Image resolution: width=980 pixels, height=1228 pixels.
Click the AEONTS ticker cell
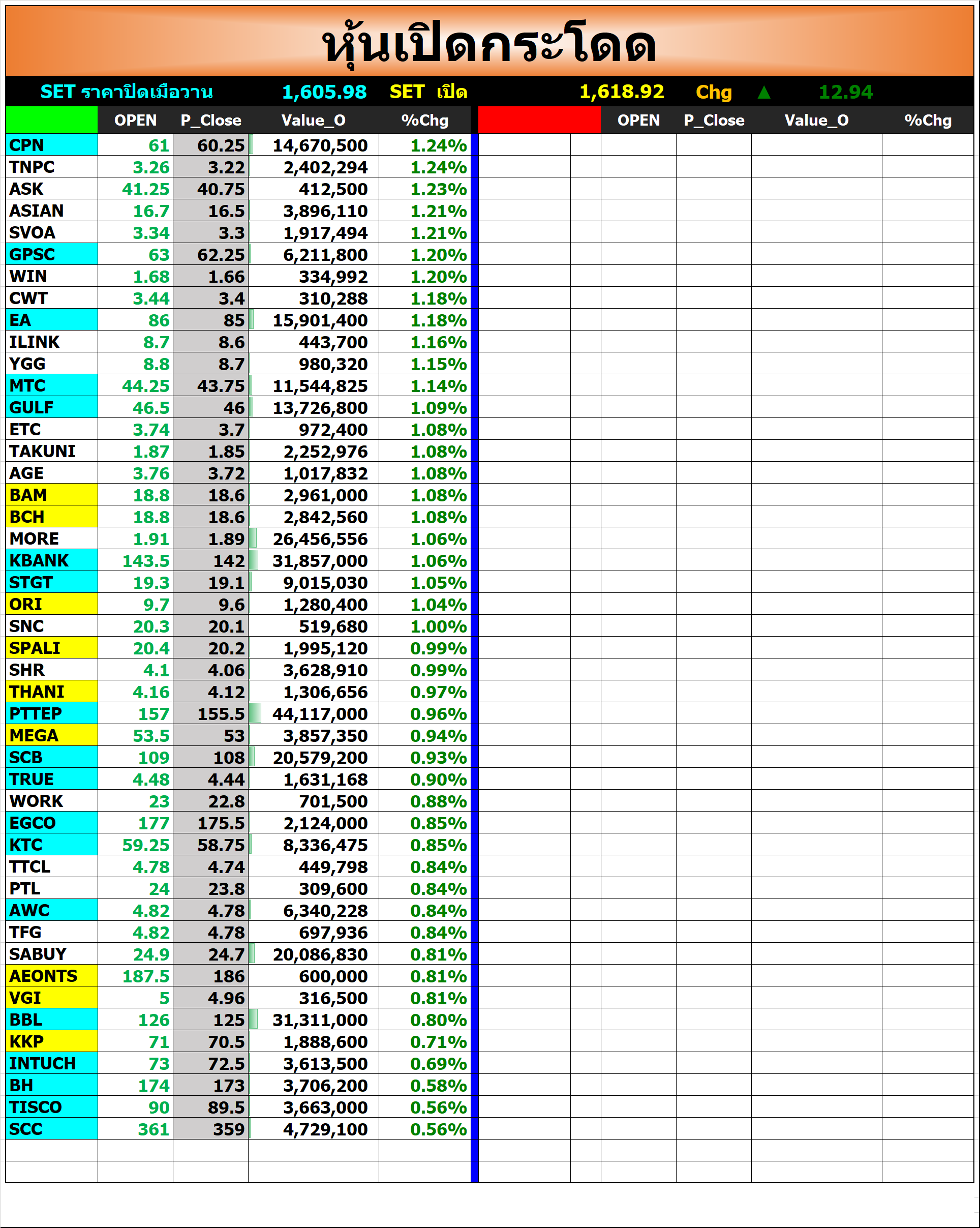(52, 976)
